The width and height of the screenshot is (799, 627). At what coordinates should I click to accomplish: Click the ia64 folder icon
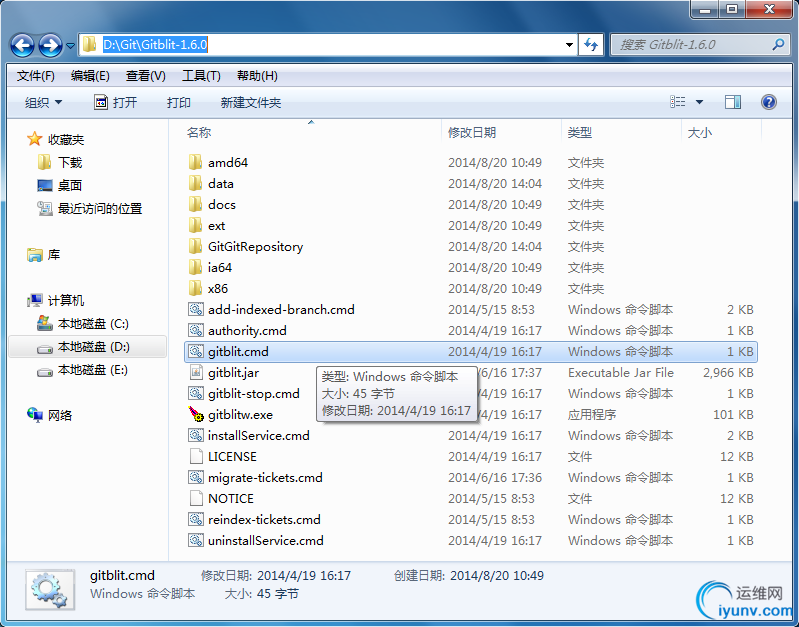point(195,267)
